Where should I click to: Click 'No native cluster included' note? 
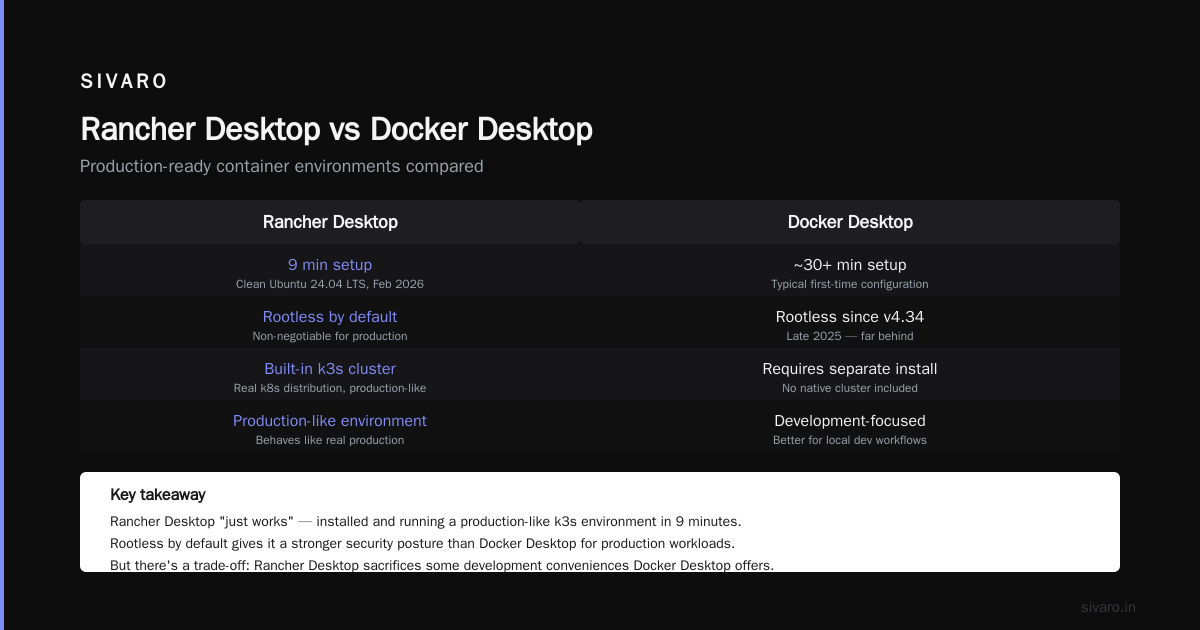click(850, 388)
